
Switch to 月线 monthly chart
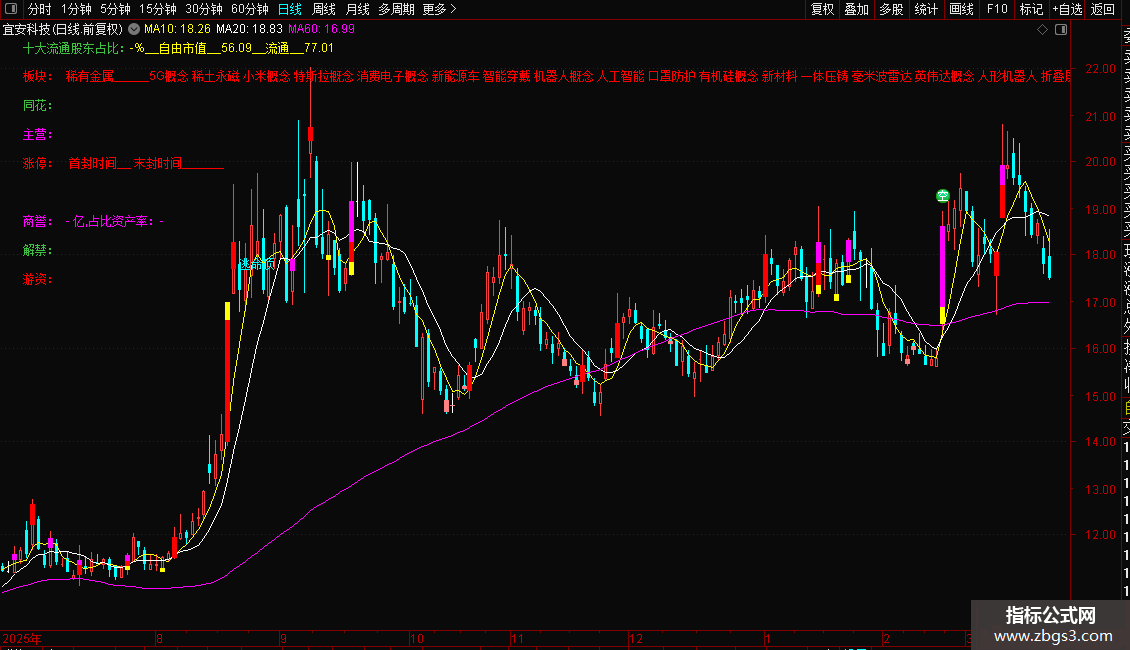coord(357,9)
